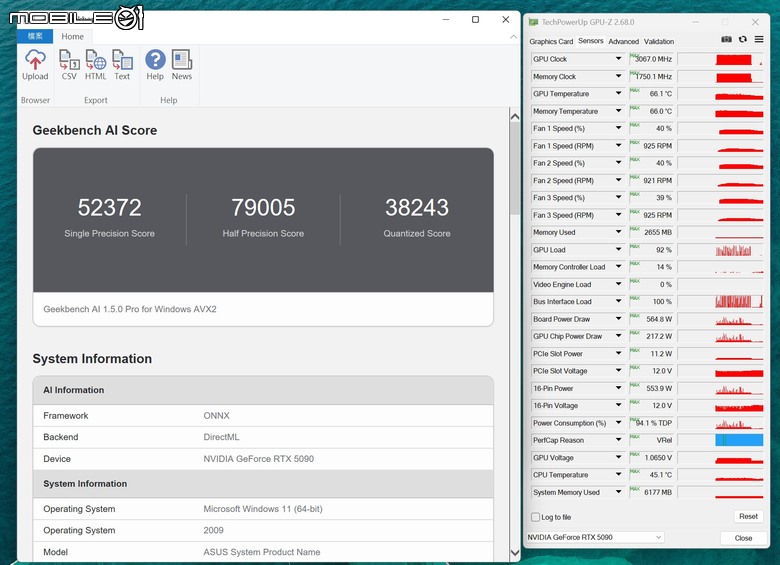Click the 94.1 % TDP power consumption value

tap(654, 423)
